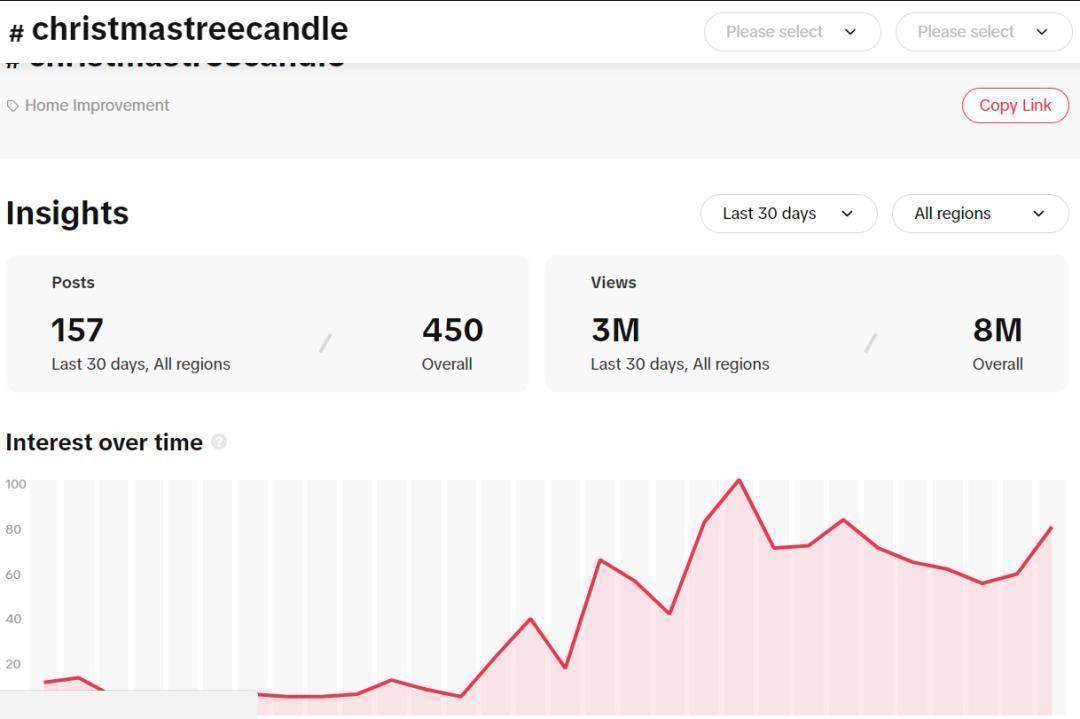Click the 450 Overall posts figure
1080x719 pixels.
(x=453, y=330)
